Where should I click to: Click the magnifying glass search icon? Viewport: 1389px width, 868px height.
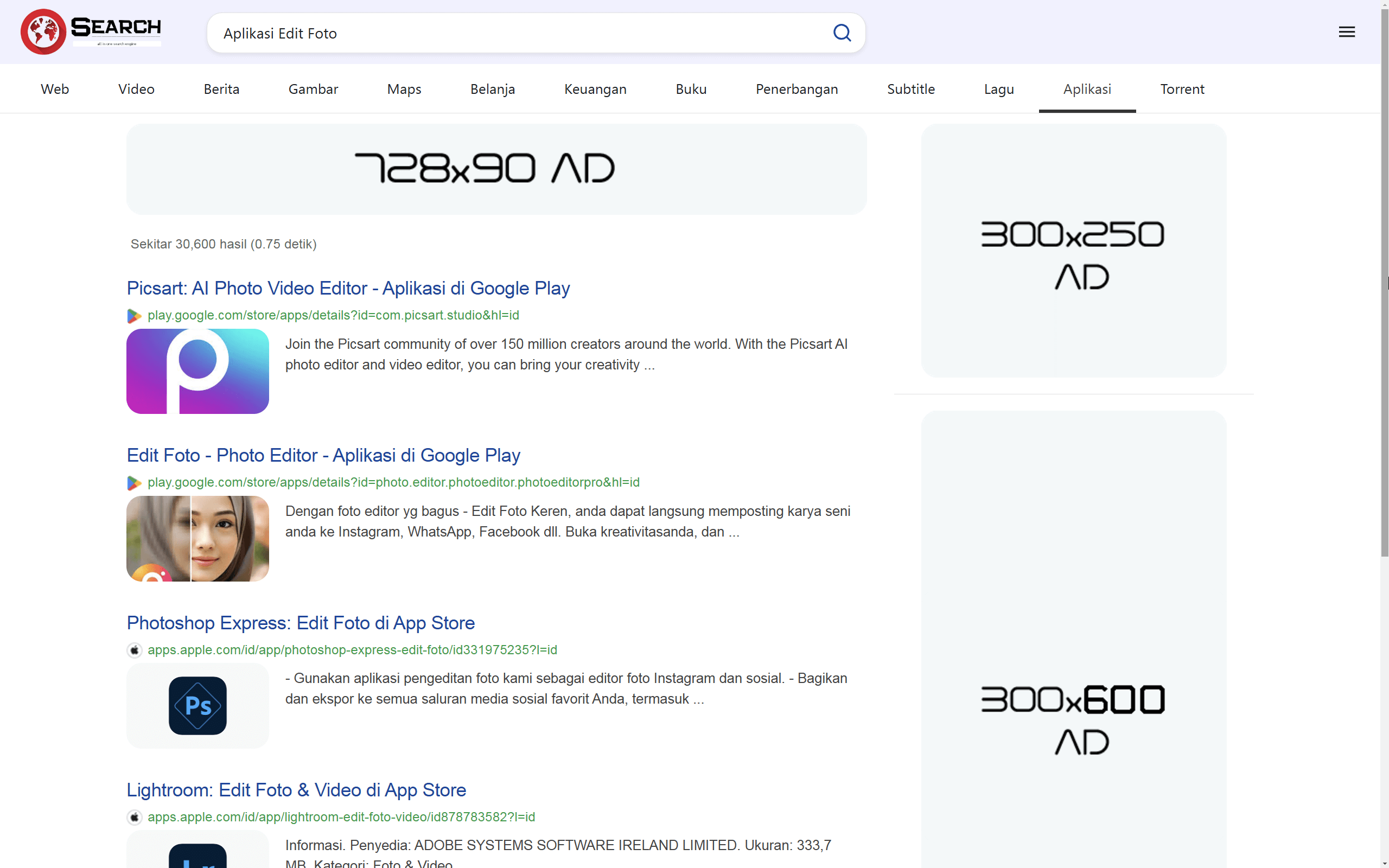[842, 33]
